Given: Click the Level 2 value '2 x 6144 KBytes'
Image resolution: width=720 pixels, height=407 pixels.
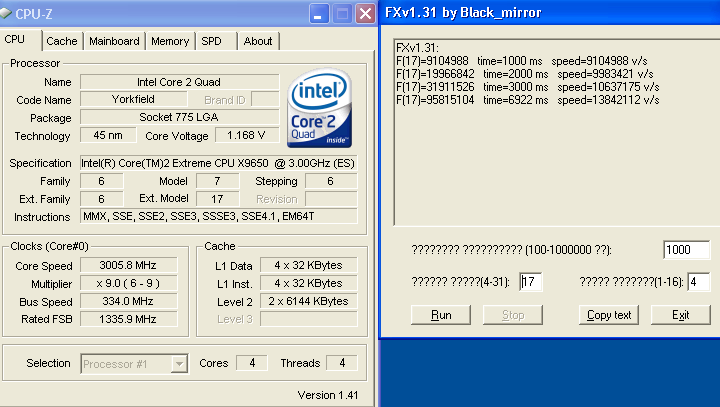Looking at the screenshot, I should pos(309,301).
